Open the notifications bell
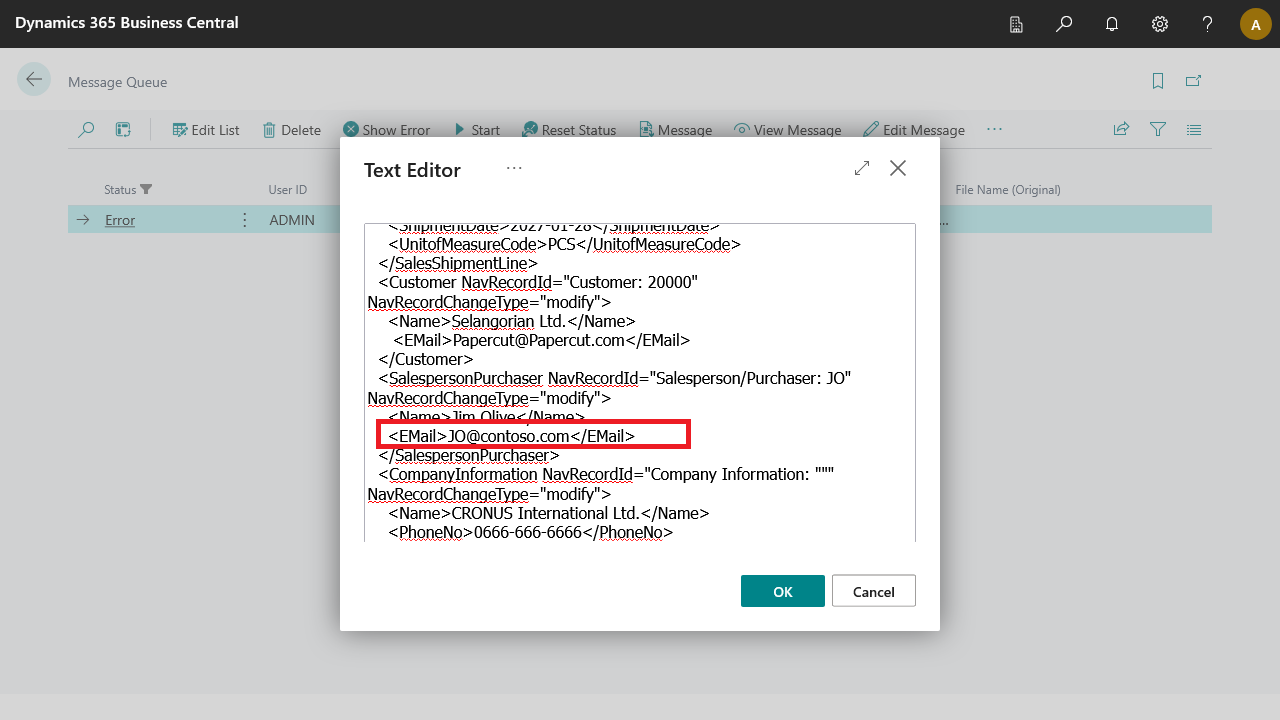 [x=1112, y=24]
